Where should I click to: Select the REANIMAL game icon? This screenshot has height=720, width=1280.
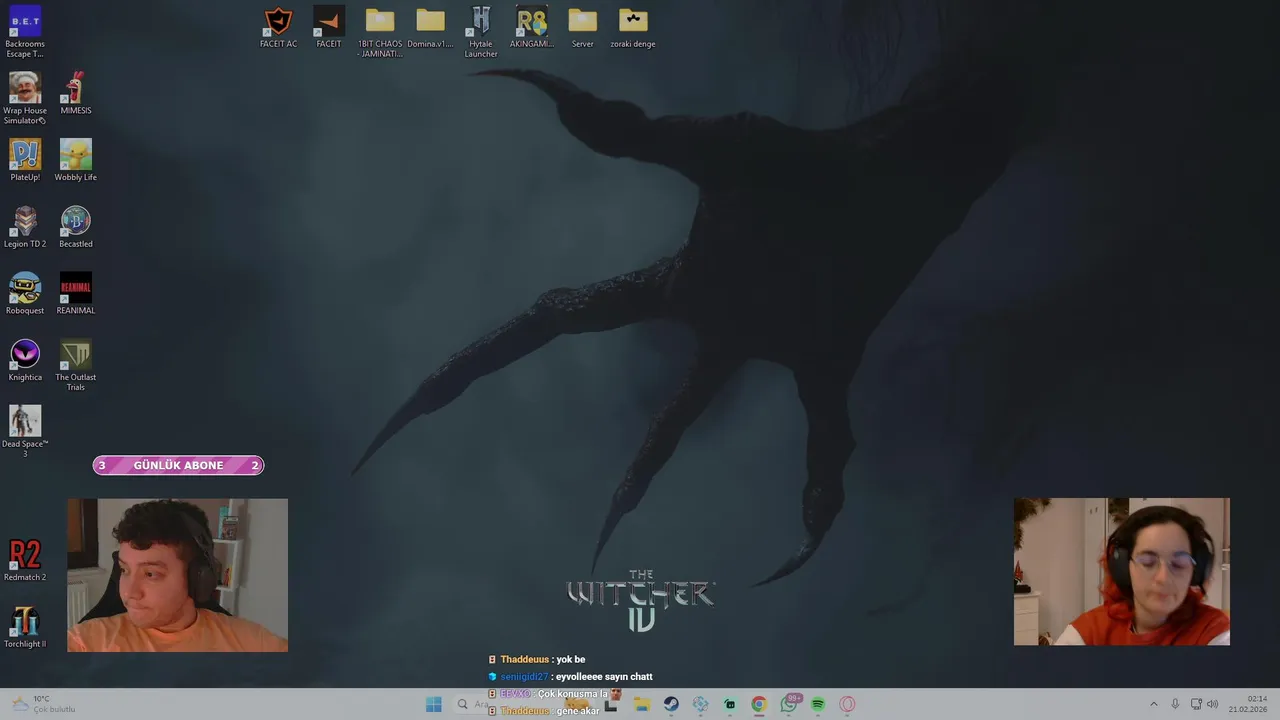point(76,293)
